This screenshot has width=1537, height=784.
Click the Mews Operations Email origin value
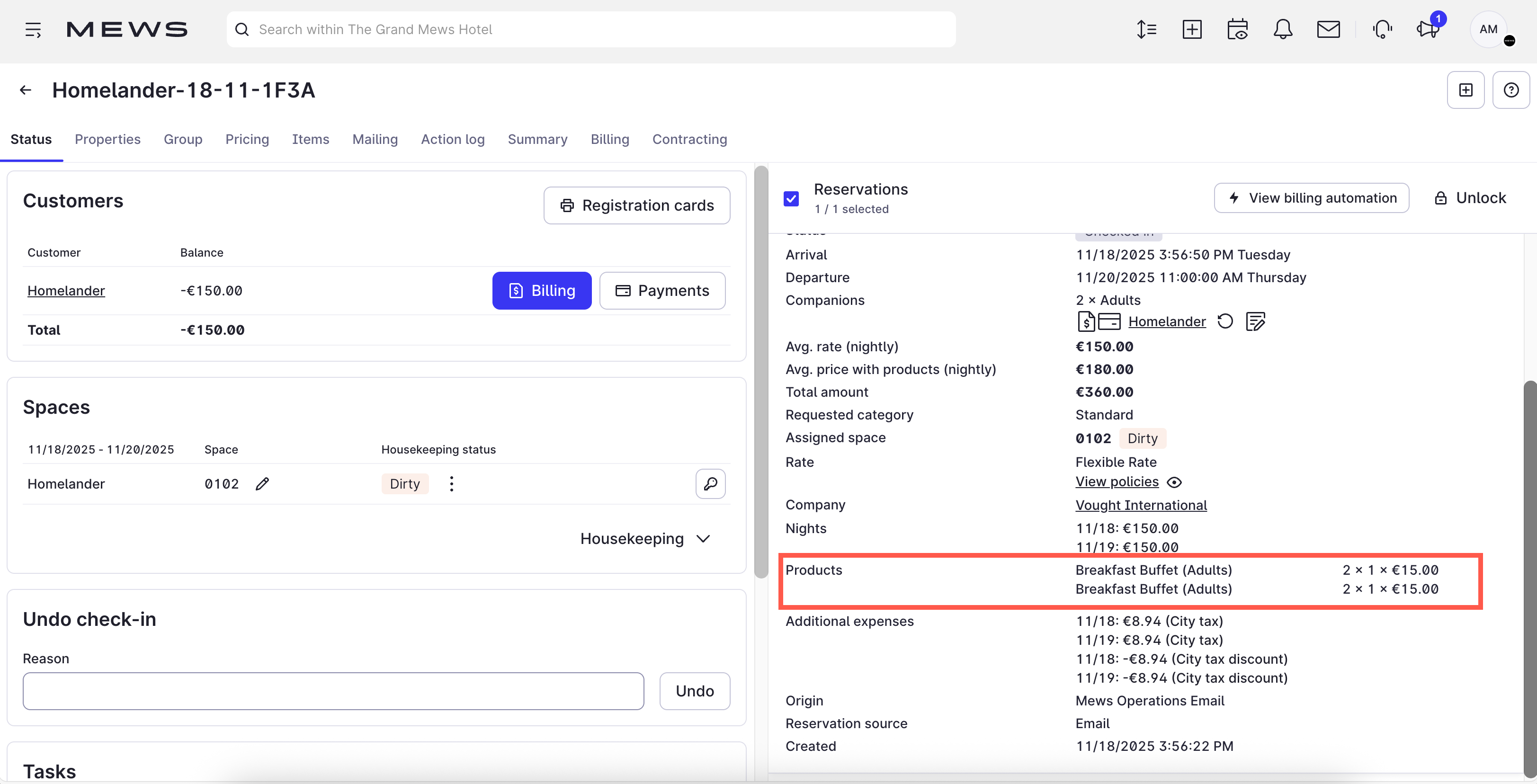[x=1150, y=701]
